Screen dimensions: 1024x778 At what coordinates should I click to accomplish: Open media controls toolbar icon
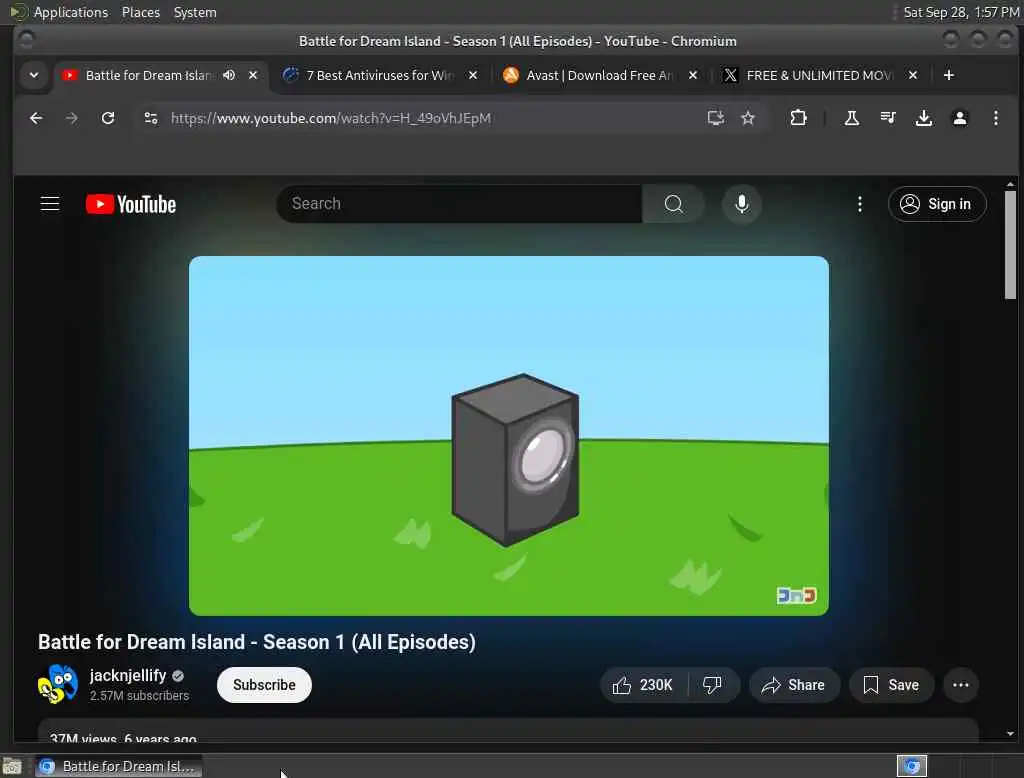coord(888,118)
